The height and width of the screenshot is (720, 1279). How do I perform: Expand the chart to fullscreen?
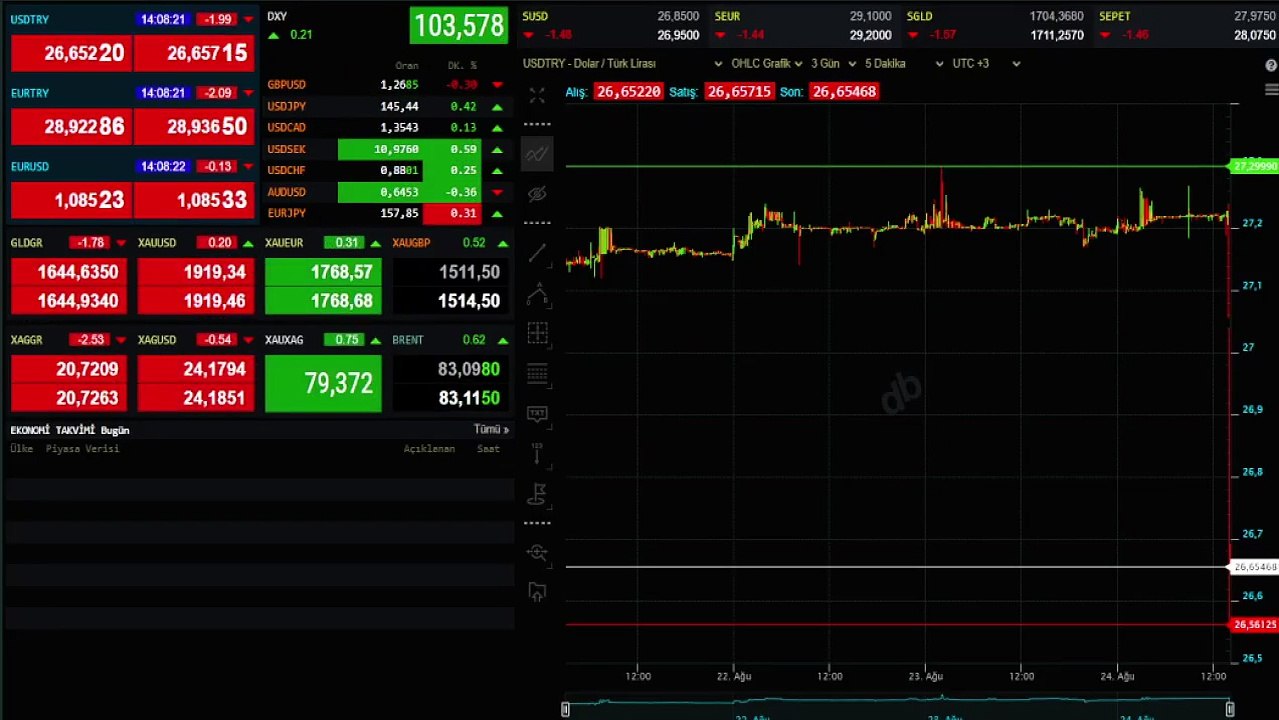[x=537, y=96]
